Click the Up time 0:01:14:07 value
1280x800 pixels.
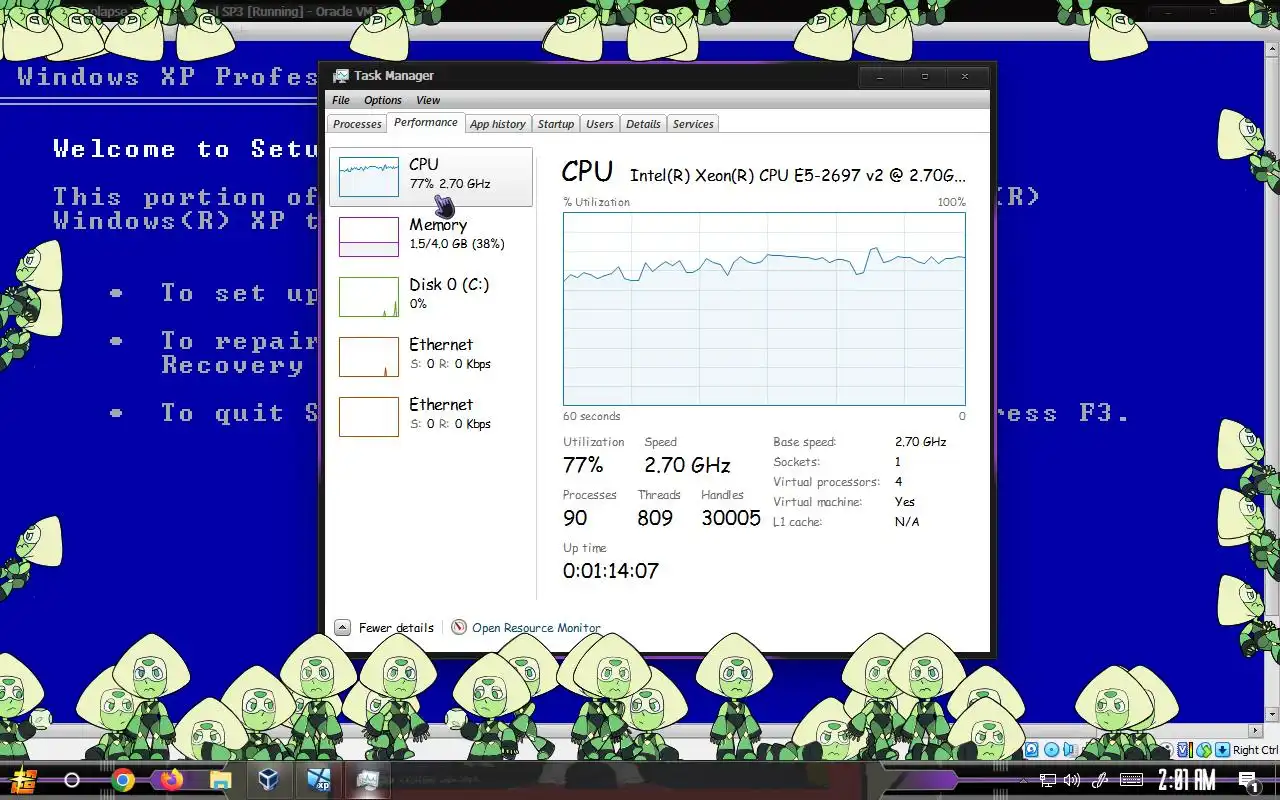click(611, 571)
